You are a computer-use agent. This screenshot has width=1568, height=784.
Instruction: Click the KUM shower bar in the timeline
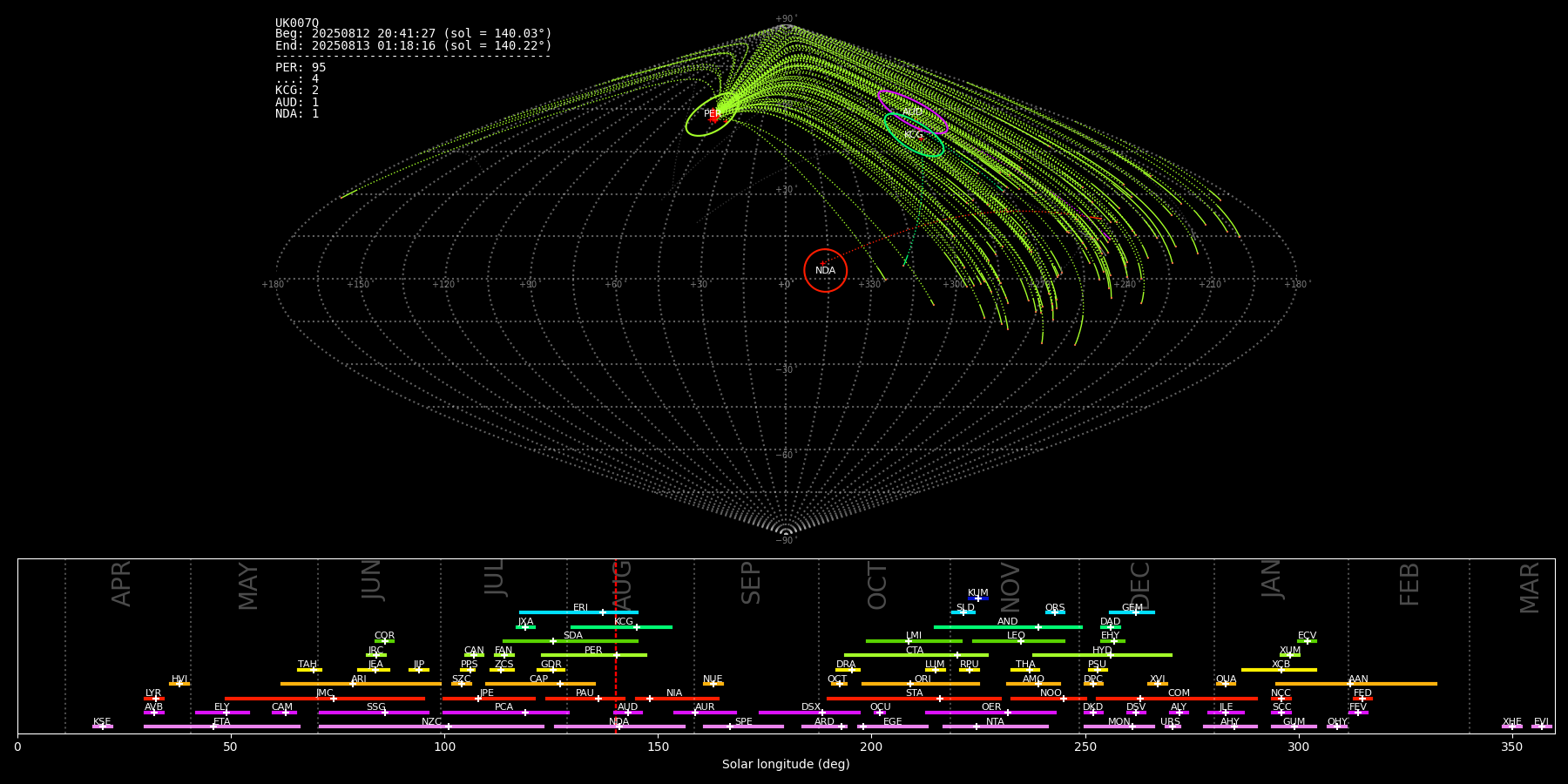coord(978,598)
